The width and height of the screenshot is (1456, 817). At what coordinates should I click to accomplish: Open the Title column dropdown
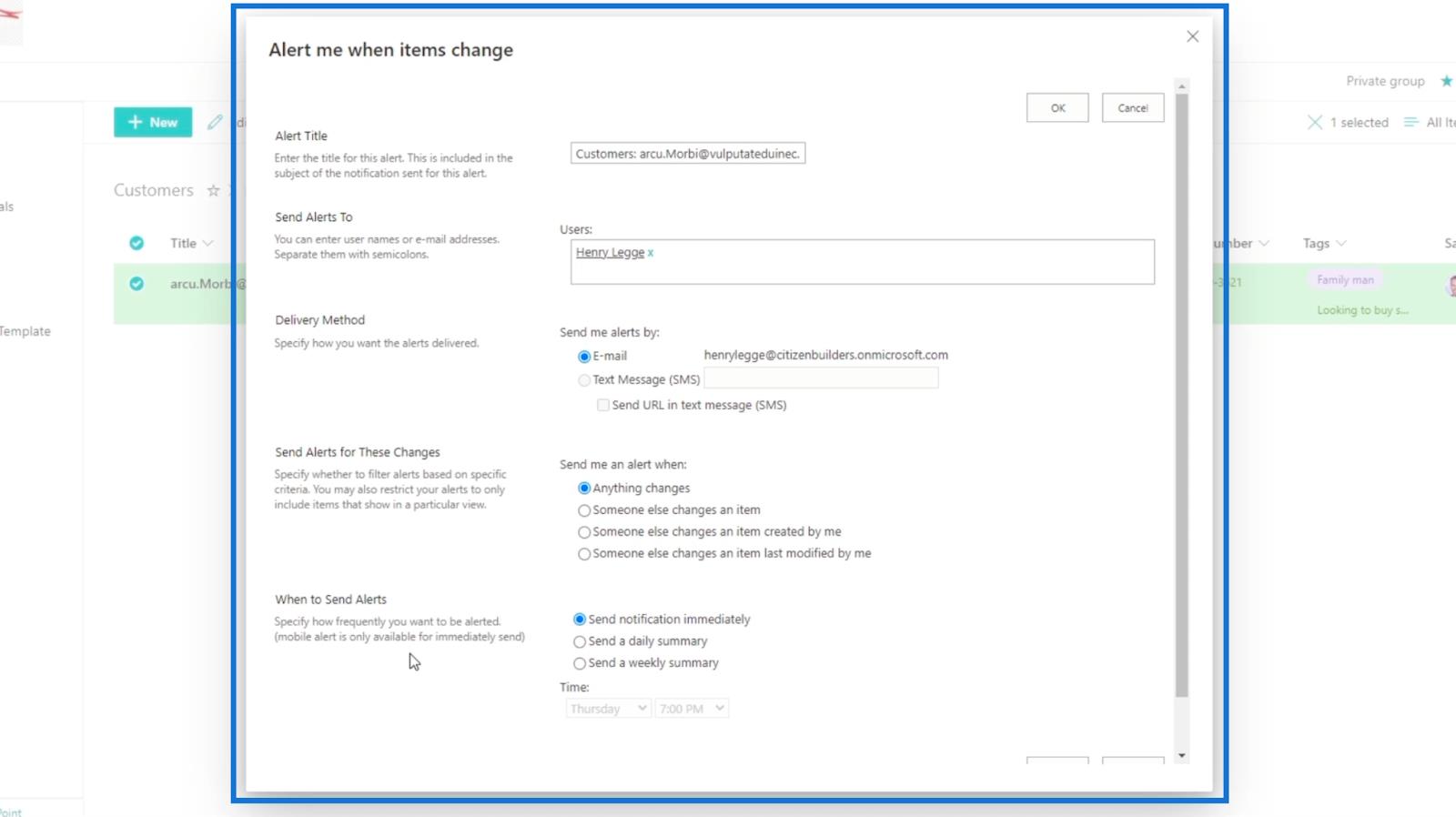tap(192, 243)
